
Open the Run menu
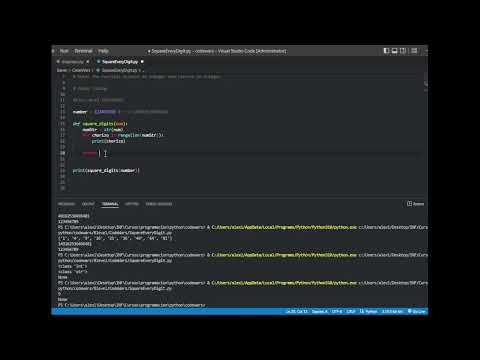[x=64, y=51]
